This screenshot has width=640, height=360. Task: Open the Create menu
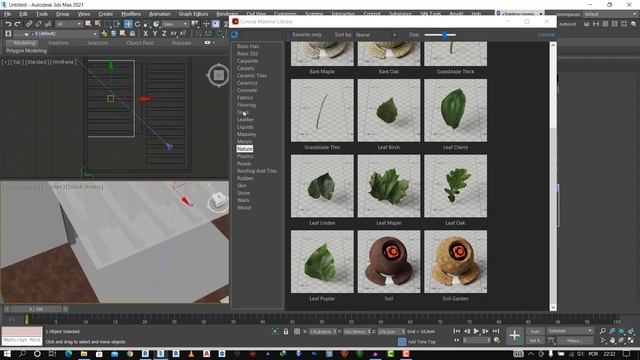click(x=105, y=14)
